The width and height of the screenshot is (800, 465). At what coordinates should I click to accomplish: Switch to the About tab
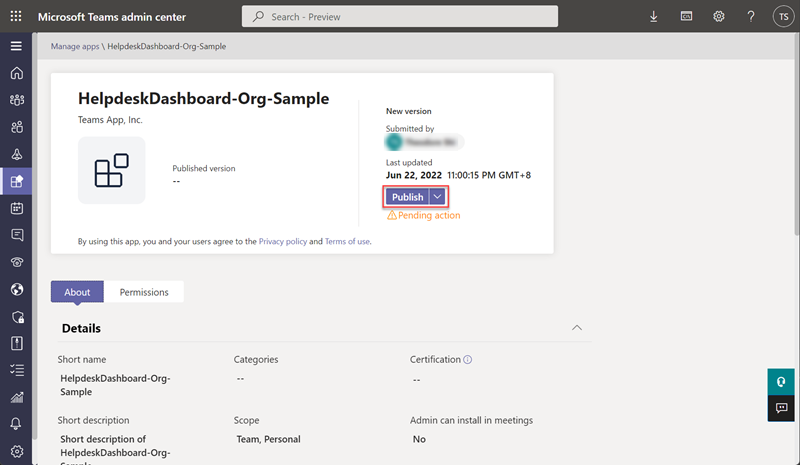(77, 292)
